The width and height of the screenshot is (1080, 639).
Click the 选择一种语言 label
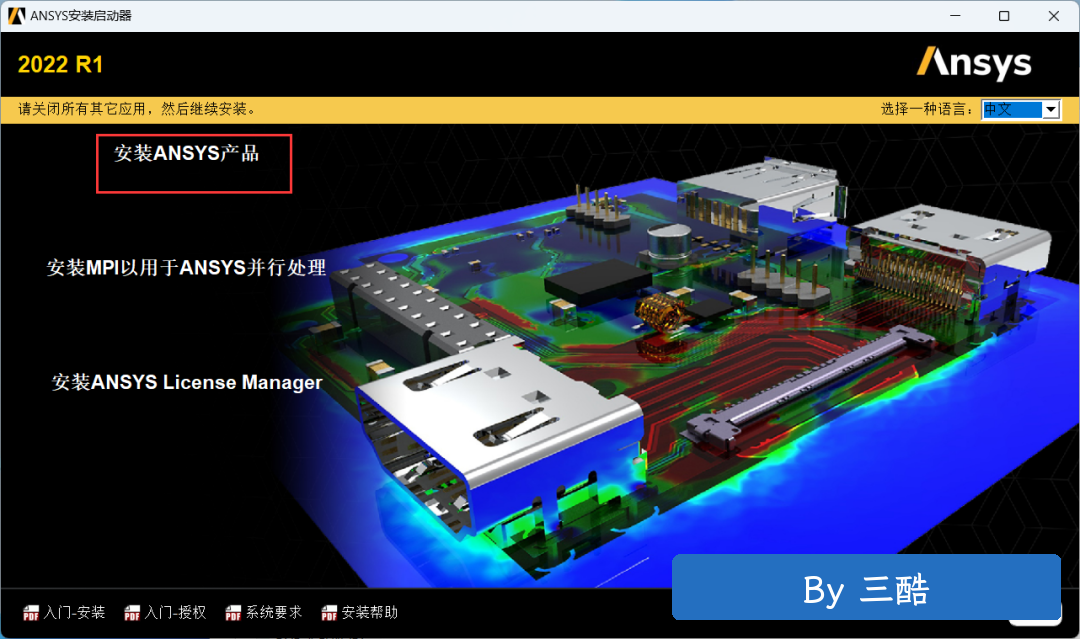[x=927, y=109]
